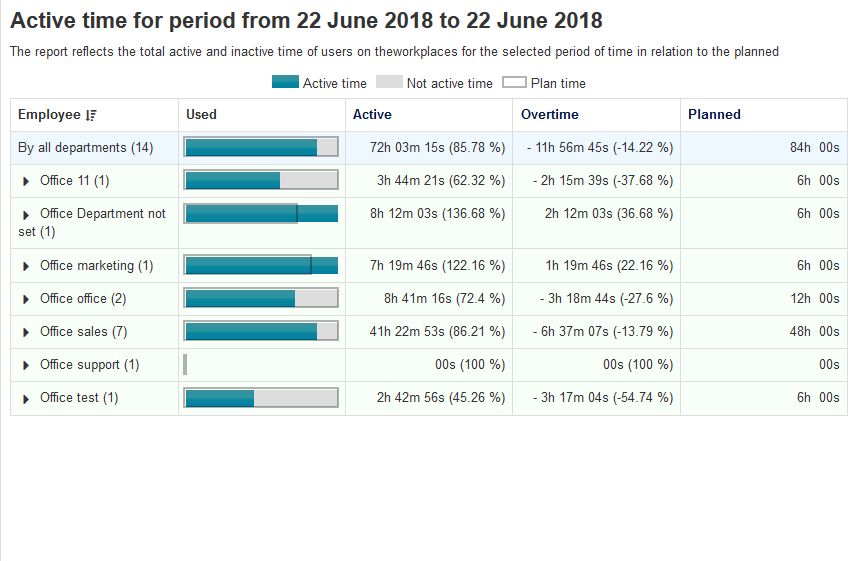Toggle Active time legend swatch
The image size is (854, 561).
pyautogui.click(x=285, y=83)
